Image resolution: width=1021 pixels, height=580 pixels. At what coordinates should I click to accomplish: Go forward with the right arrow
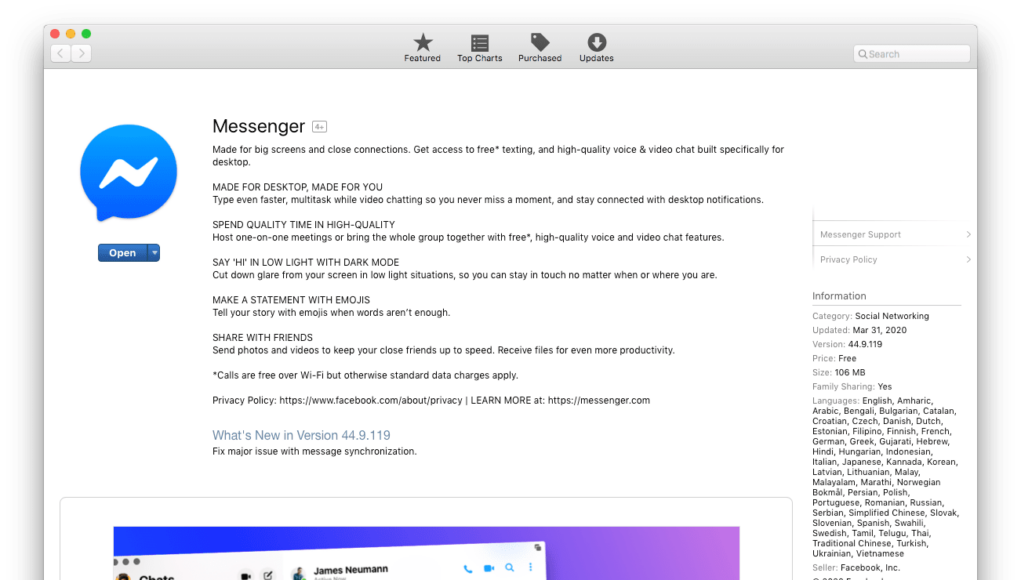click(81, 53)
